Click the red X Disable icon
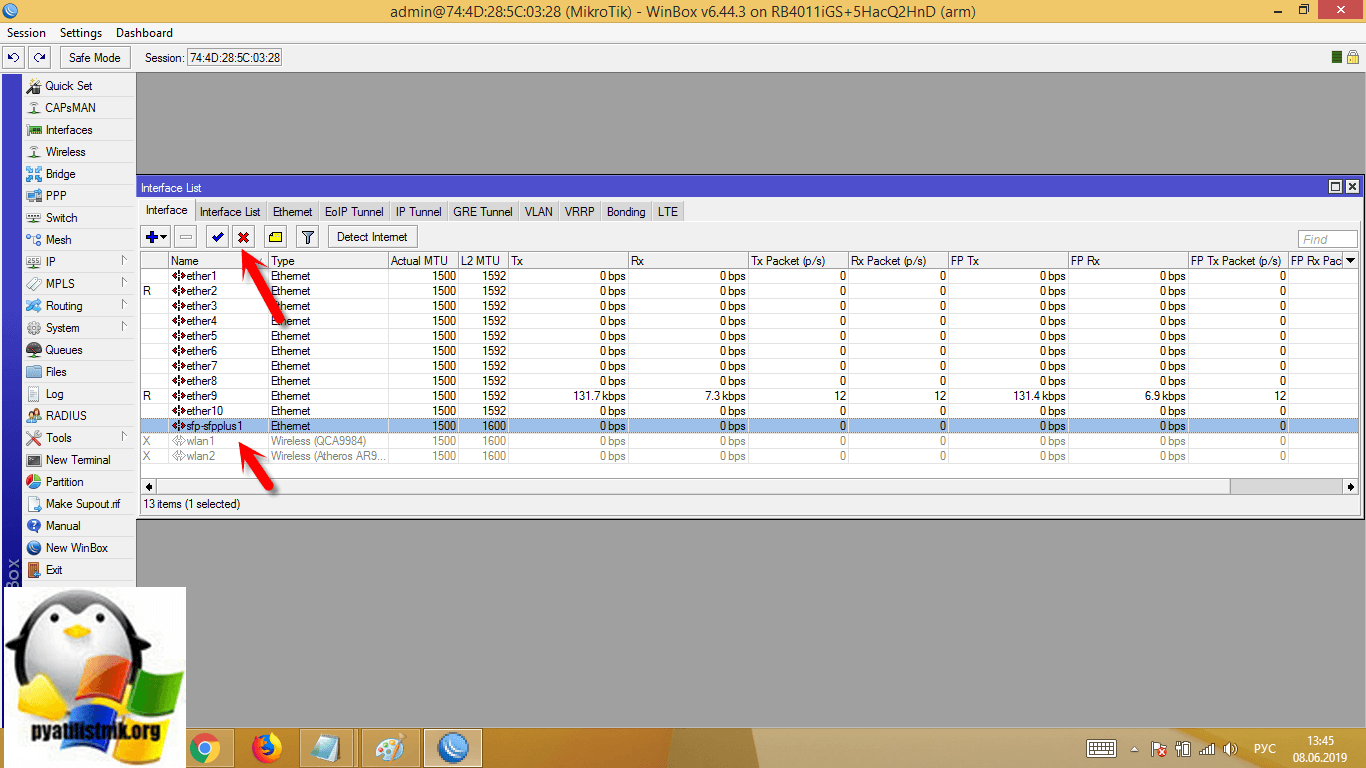 coord(243,237)
